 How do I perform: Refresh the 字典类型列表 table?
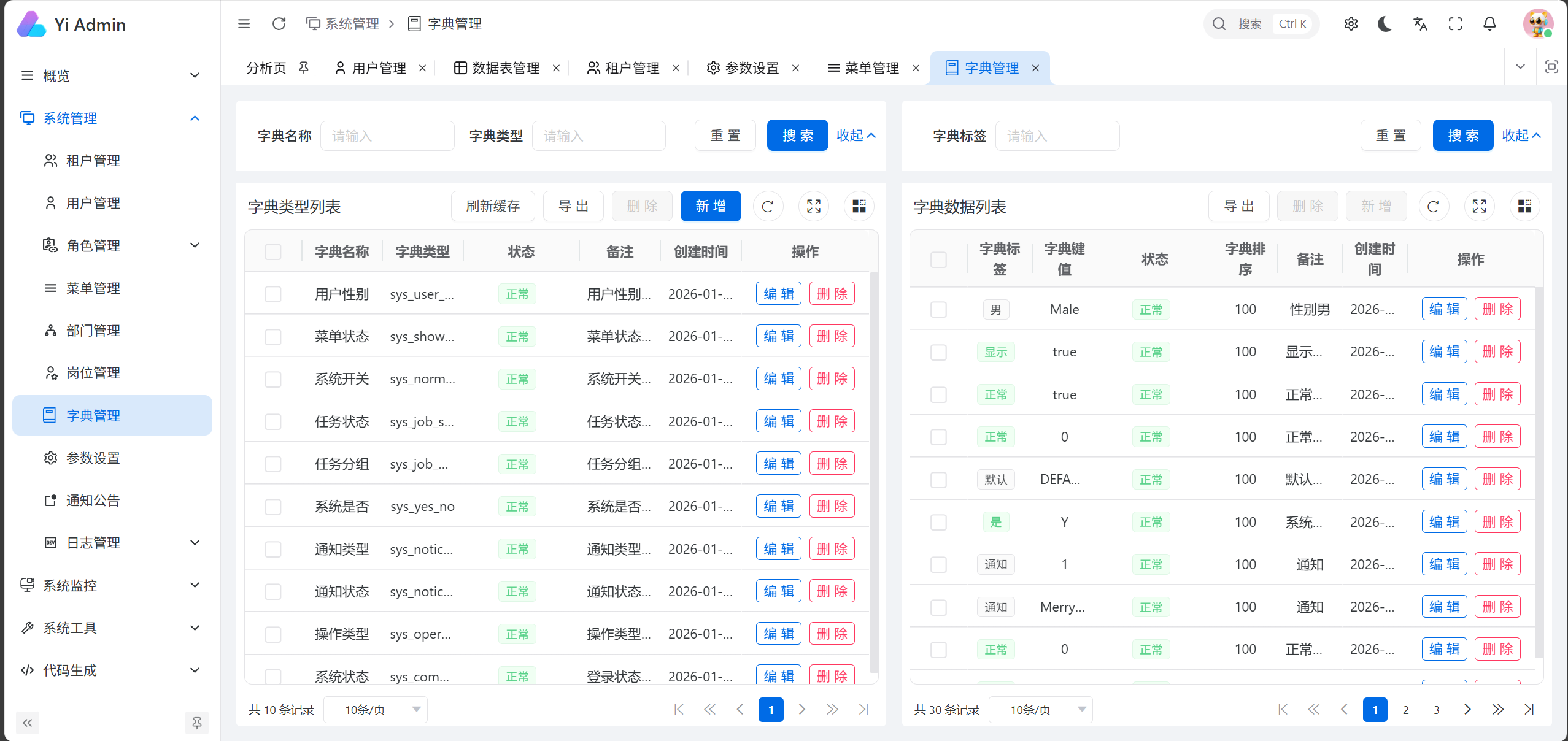(x=767, y=206)
